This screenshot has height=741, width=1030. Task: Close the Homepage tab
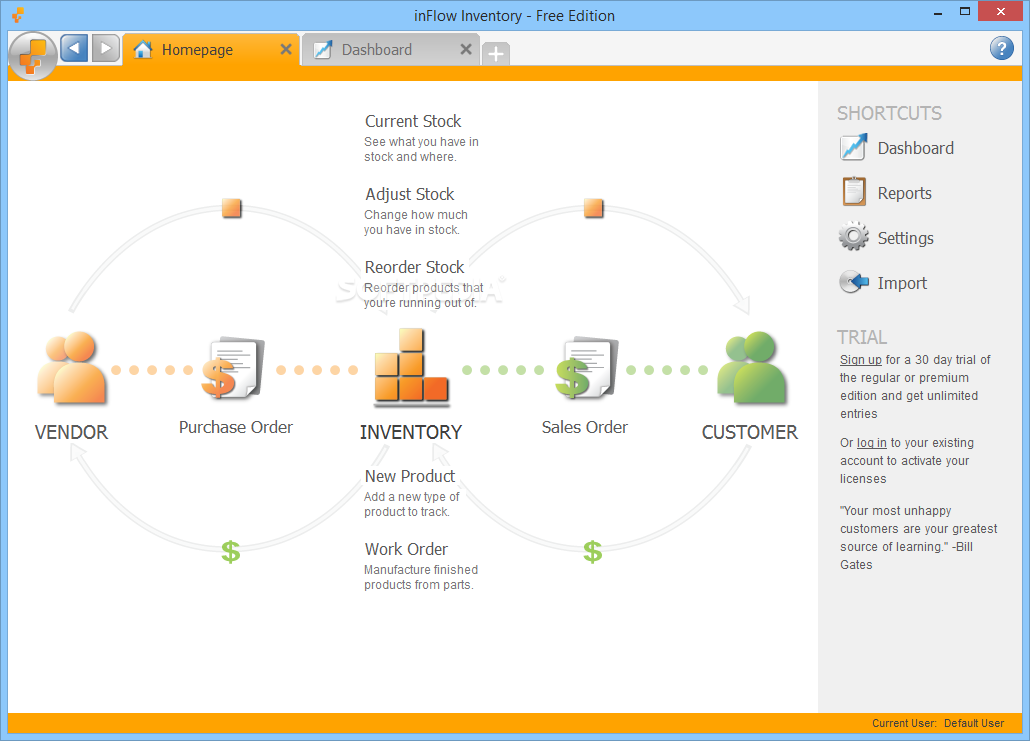pos(286,49)
